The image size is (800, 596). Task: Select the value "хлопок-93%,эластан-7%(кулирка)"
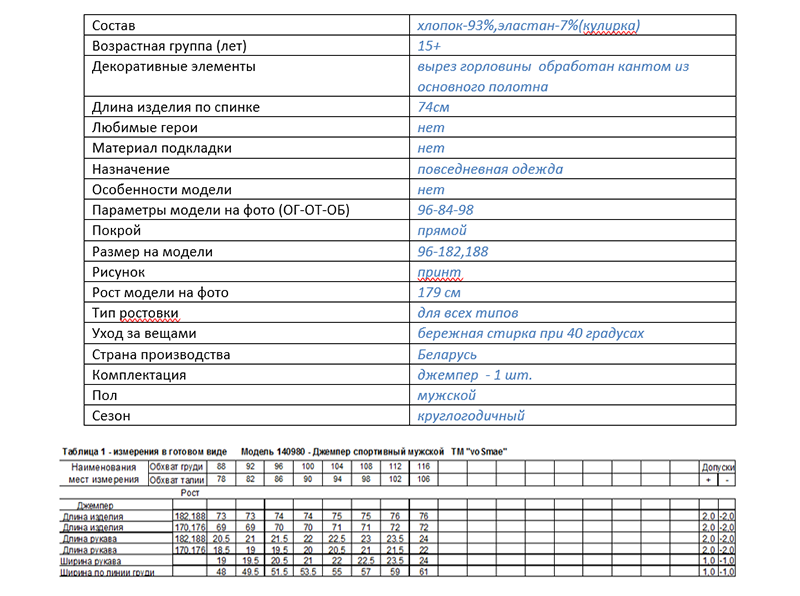point(528,25)
